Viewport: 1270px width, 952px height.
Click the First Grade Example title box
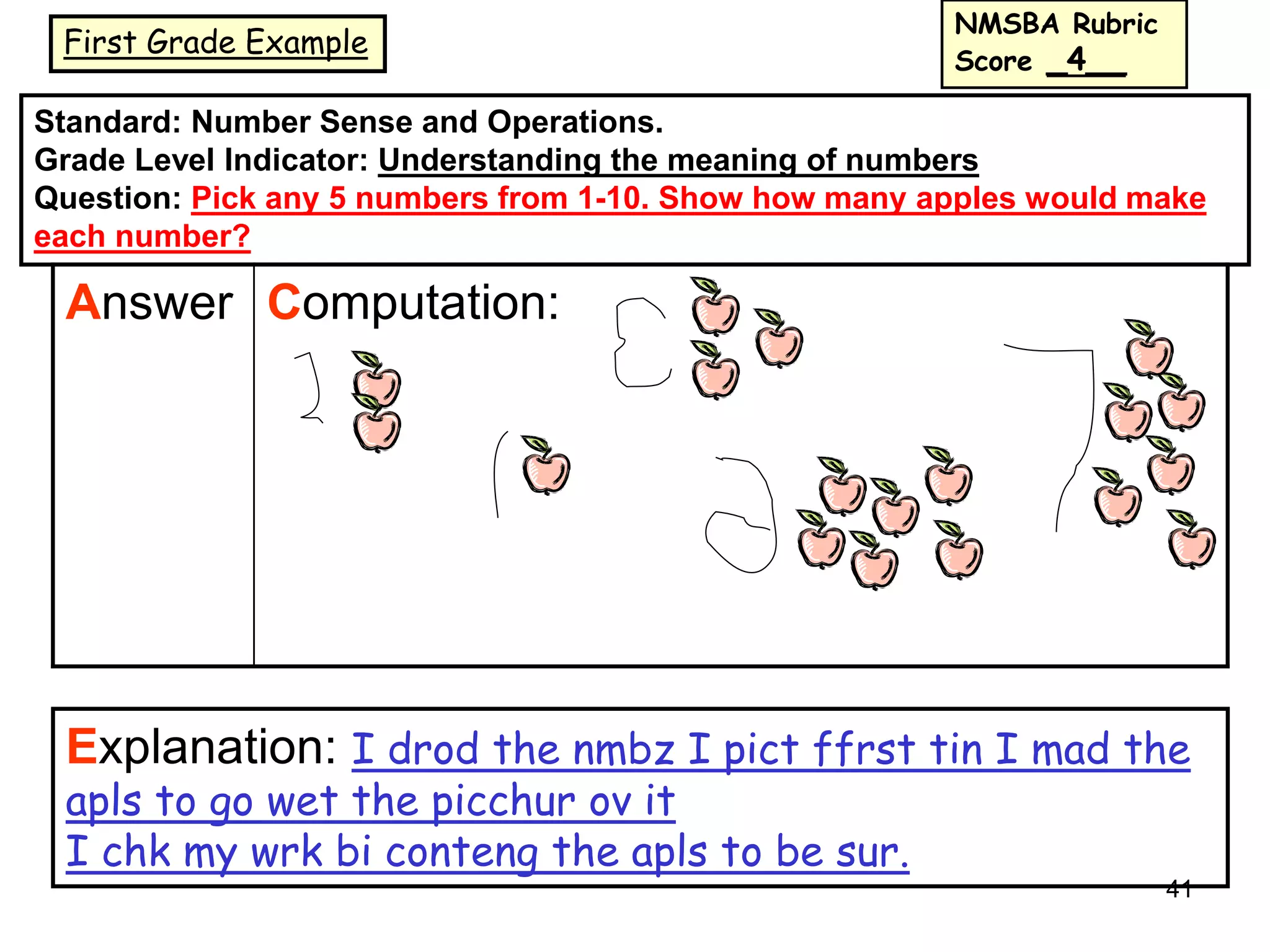[x=217, y=43]
